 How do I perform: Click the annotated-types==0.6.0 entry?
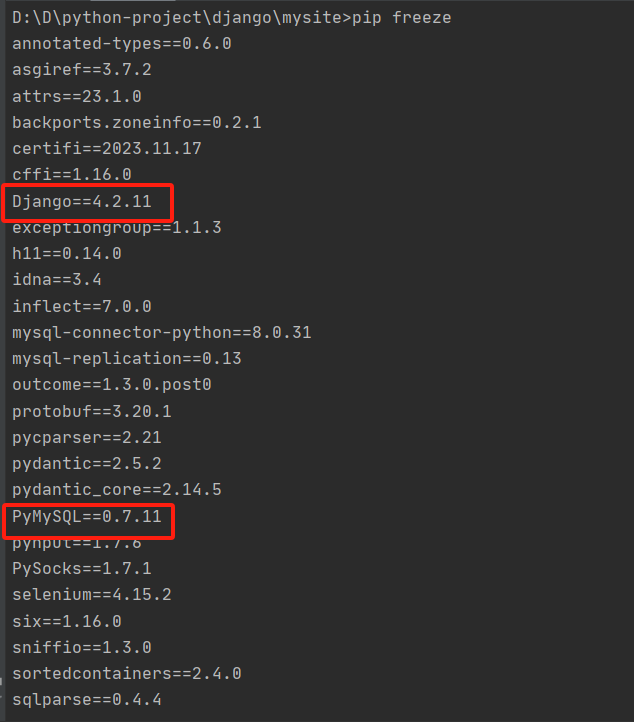point(122,44)
